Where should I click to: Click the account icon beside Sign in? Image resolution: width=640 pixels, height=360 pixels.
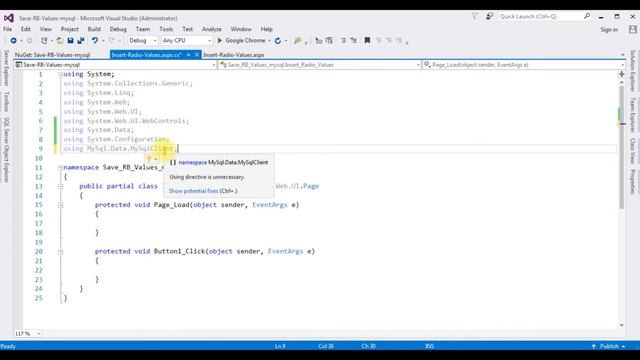click(633, 29)
